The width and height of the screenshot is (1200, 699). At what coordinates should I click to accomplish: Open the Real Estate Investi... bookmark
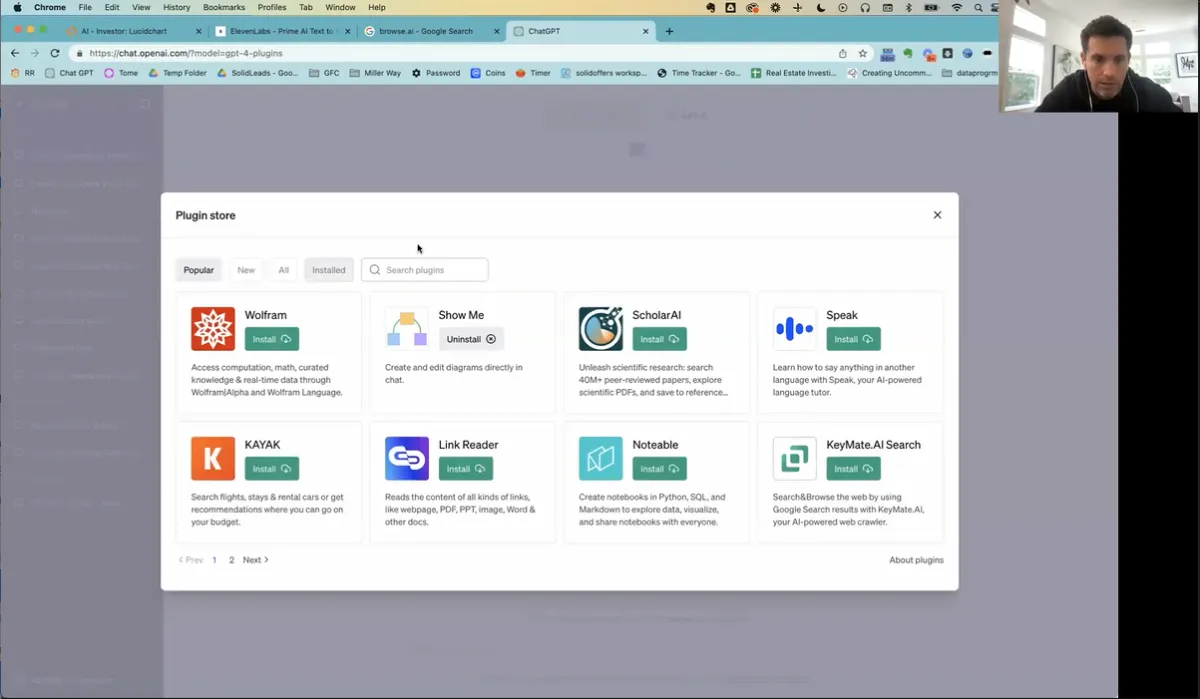pyautogui.click(x=794, y=73)
